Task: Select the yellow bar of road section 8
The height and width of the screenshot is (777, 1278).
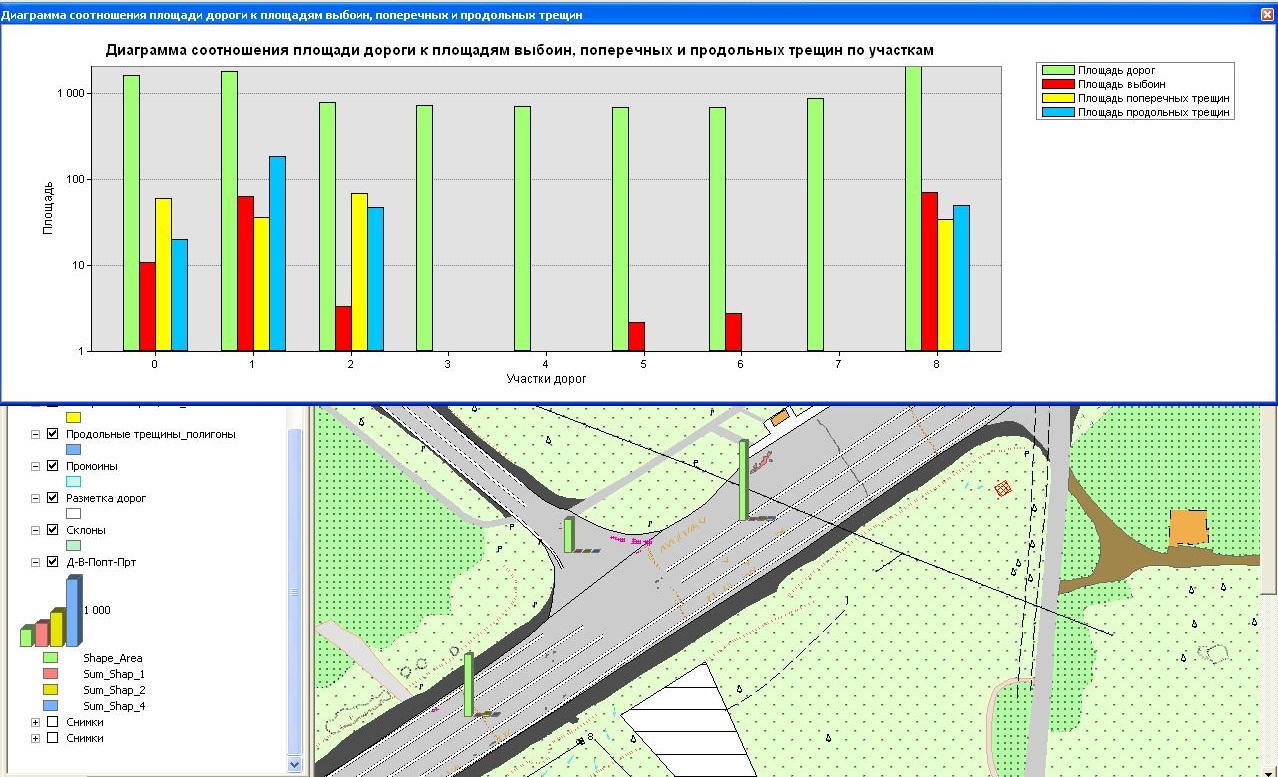Action: [945, 285]
